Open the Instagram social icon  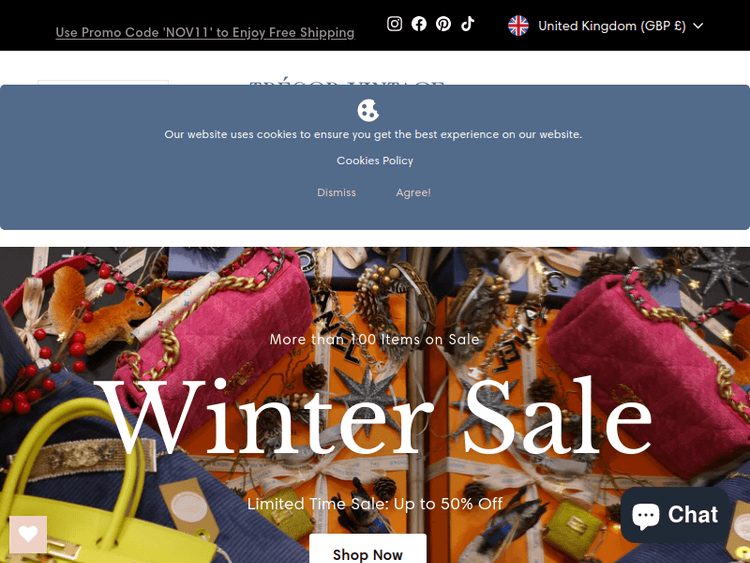394,23
